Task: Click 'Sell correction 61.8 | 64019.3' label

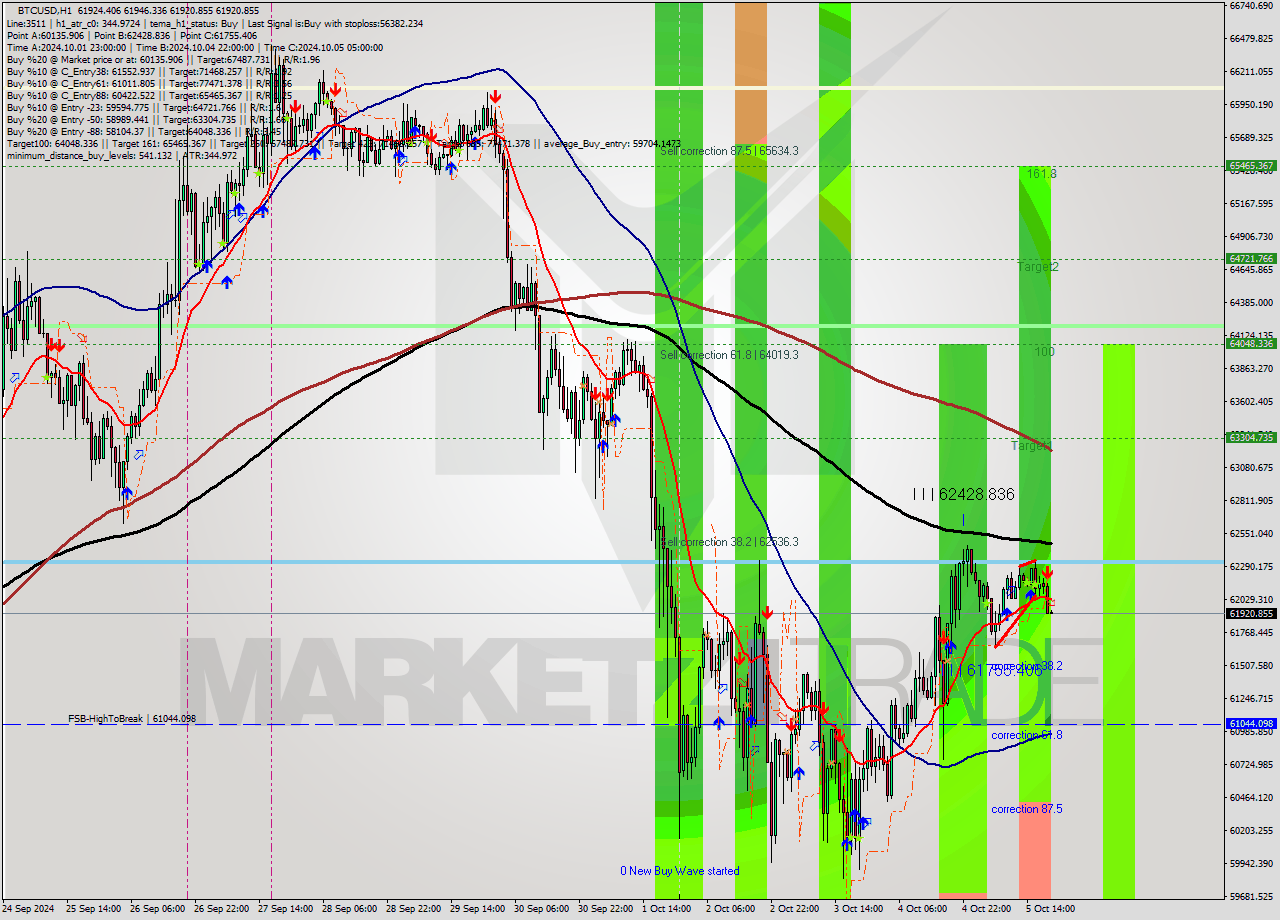Action: 729,355
